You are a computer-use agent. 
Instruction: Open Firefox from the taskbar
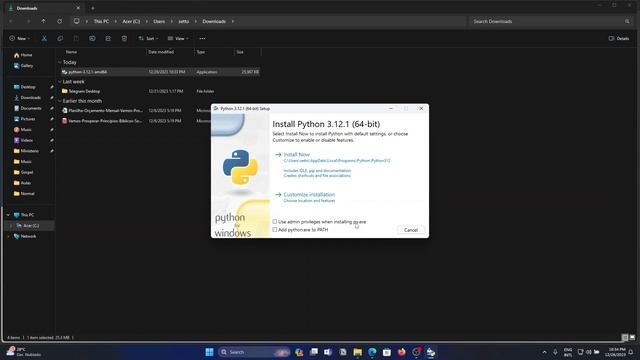click(x=402, y=352)
